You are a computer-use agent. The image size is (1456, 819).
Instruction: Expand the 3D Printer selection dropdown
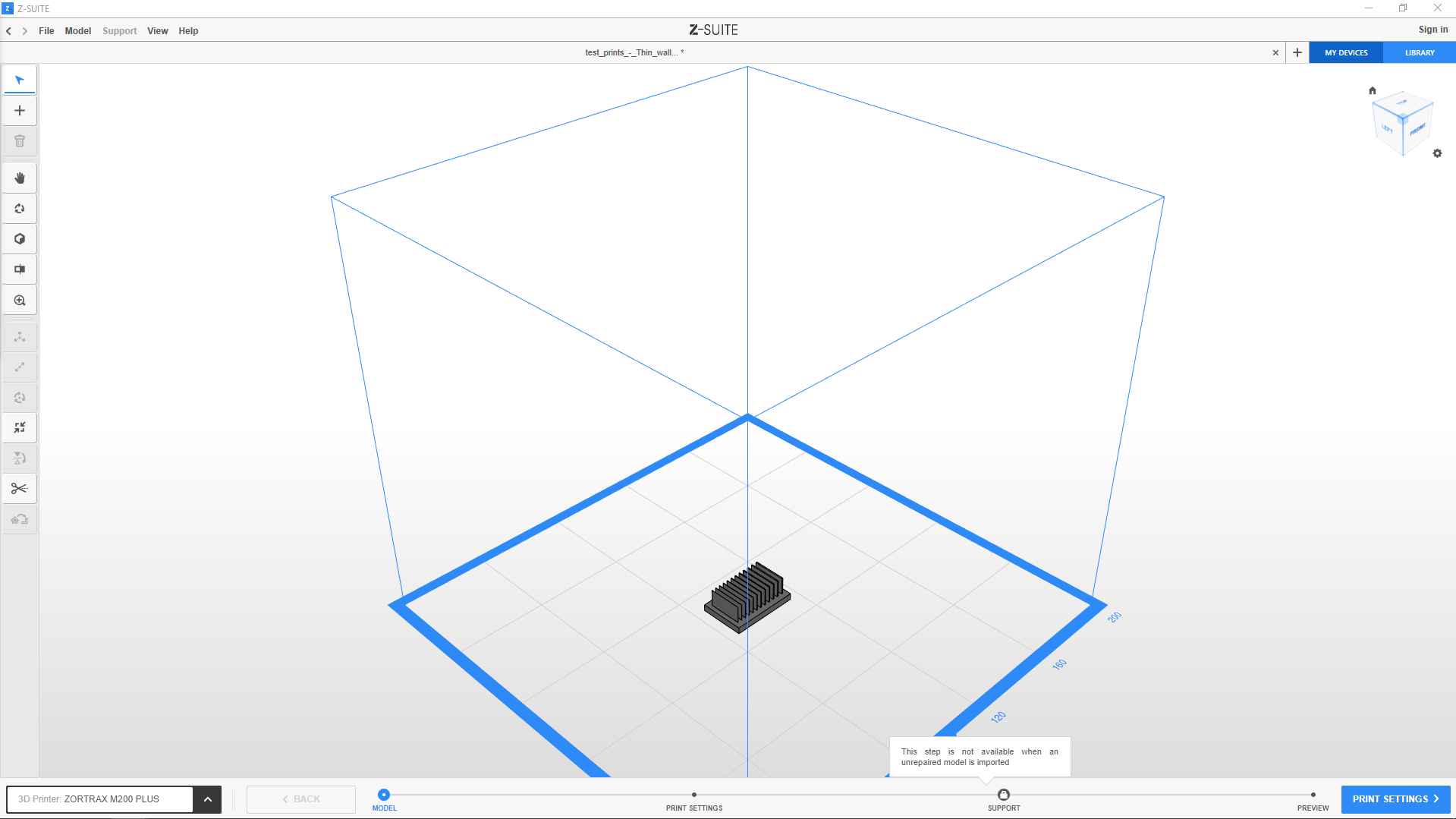point(207,799)
